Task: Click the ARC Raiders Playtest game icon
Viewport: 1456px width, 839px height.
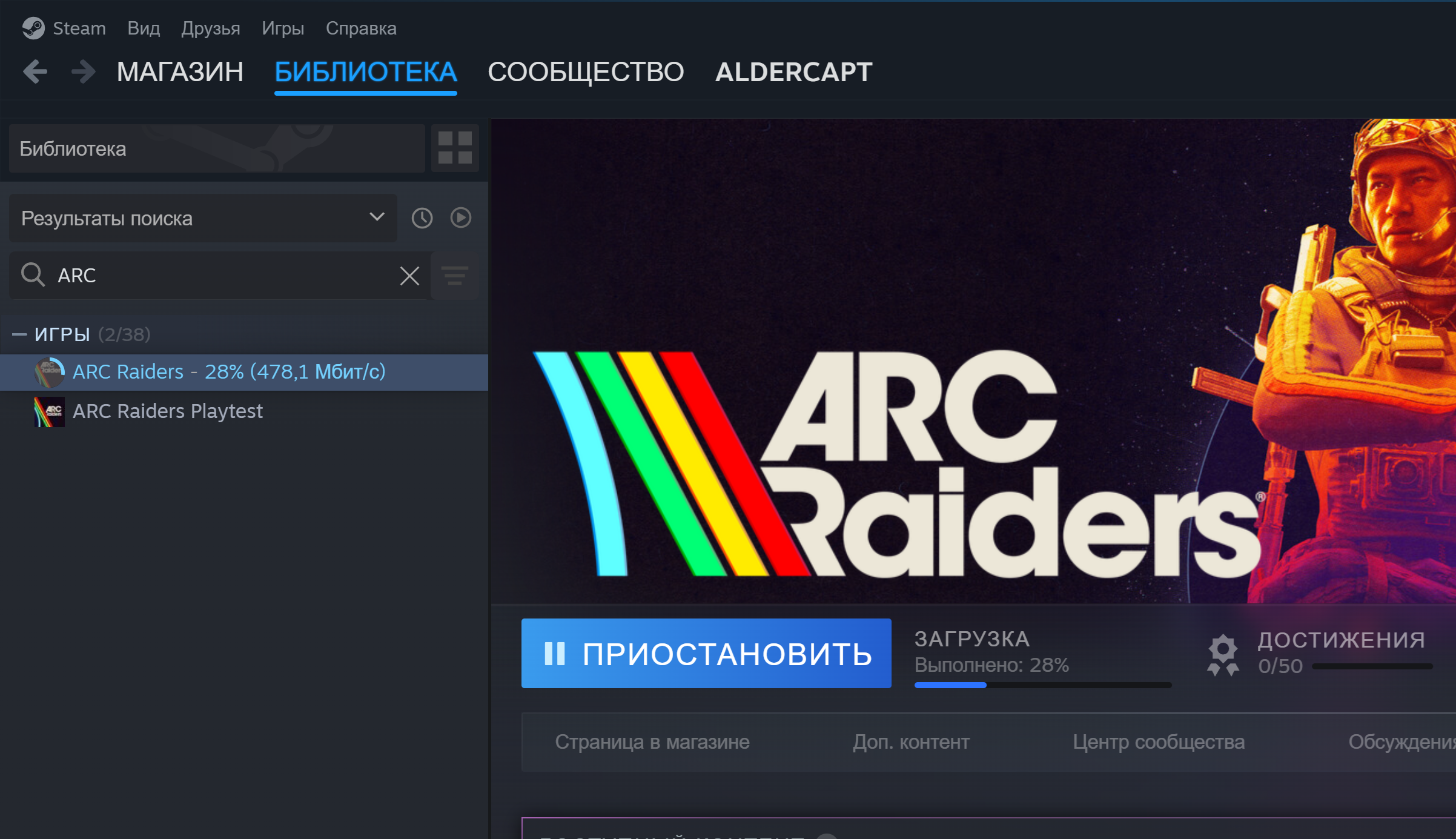Action: (50, 412)
